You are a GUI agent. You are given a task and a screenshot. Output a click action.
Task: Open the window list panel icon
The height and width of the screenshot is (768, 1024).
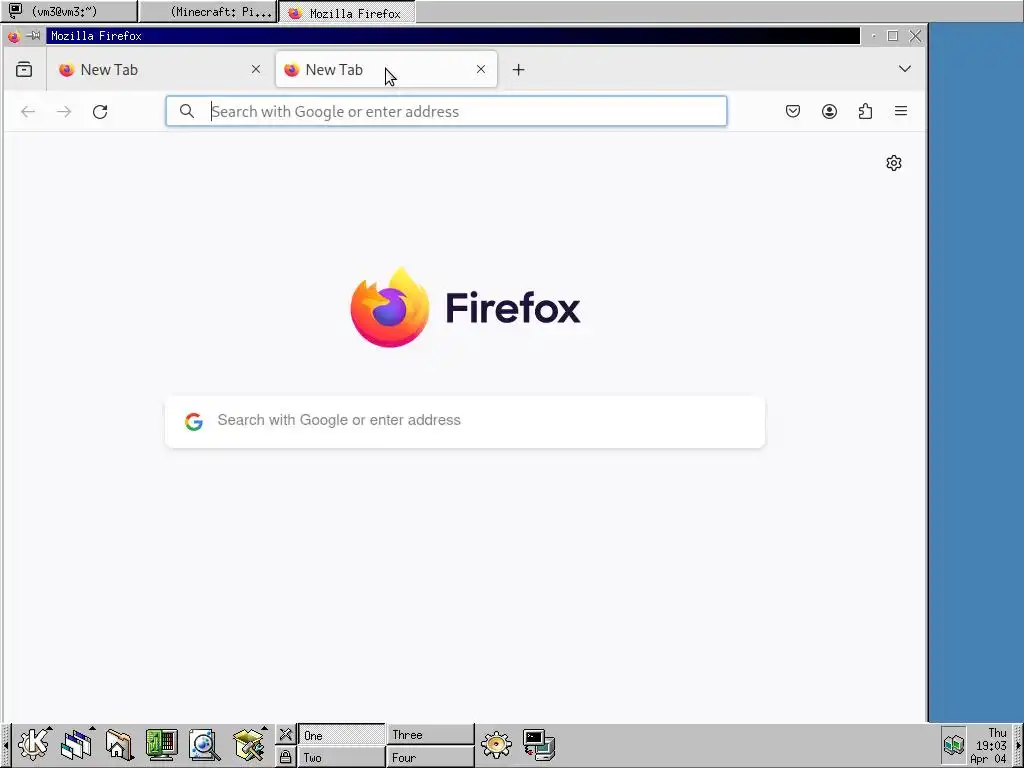point(76,744)
